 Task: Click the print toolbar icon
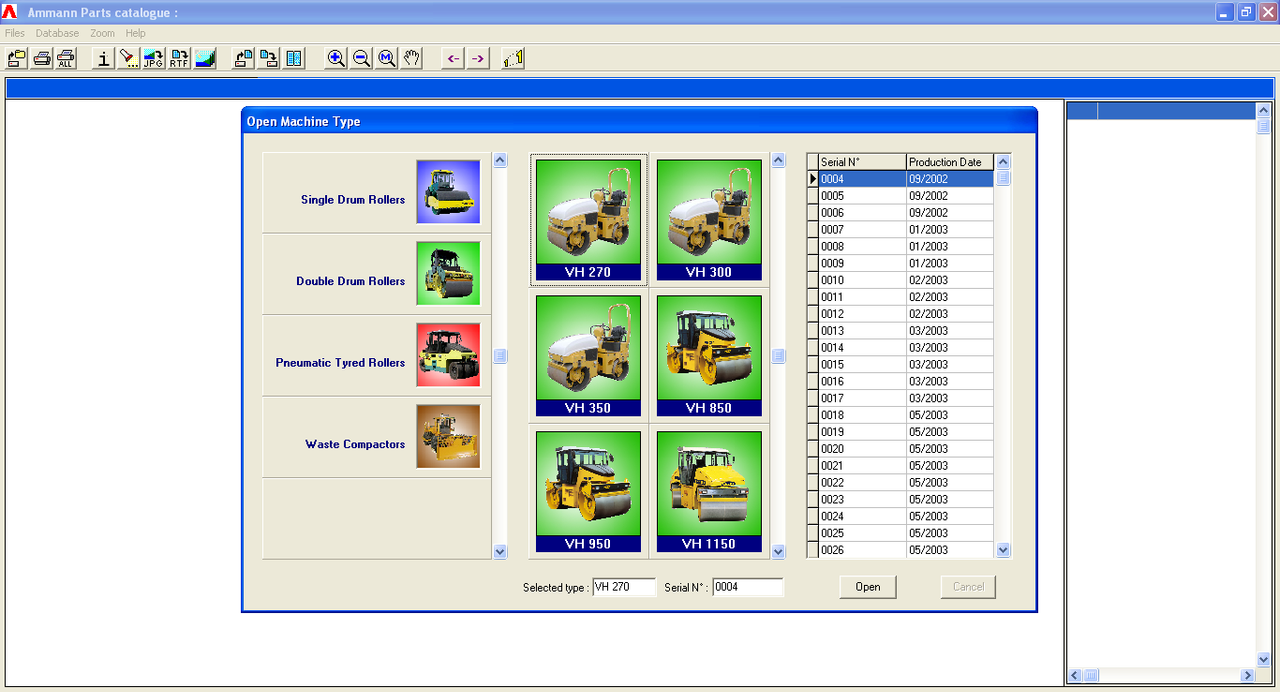[42, 58]
